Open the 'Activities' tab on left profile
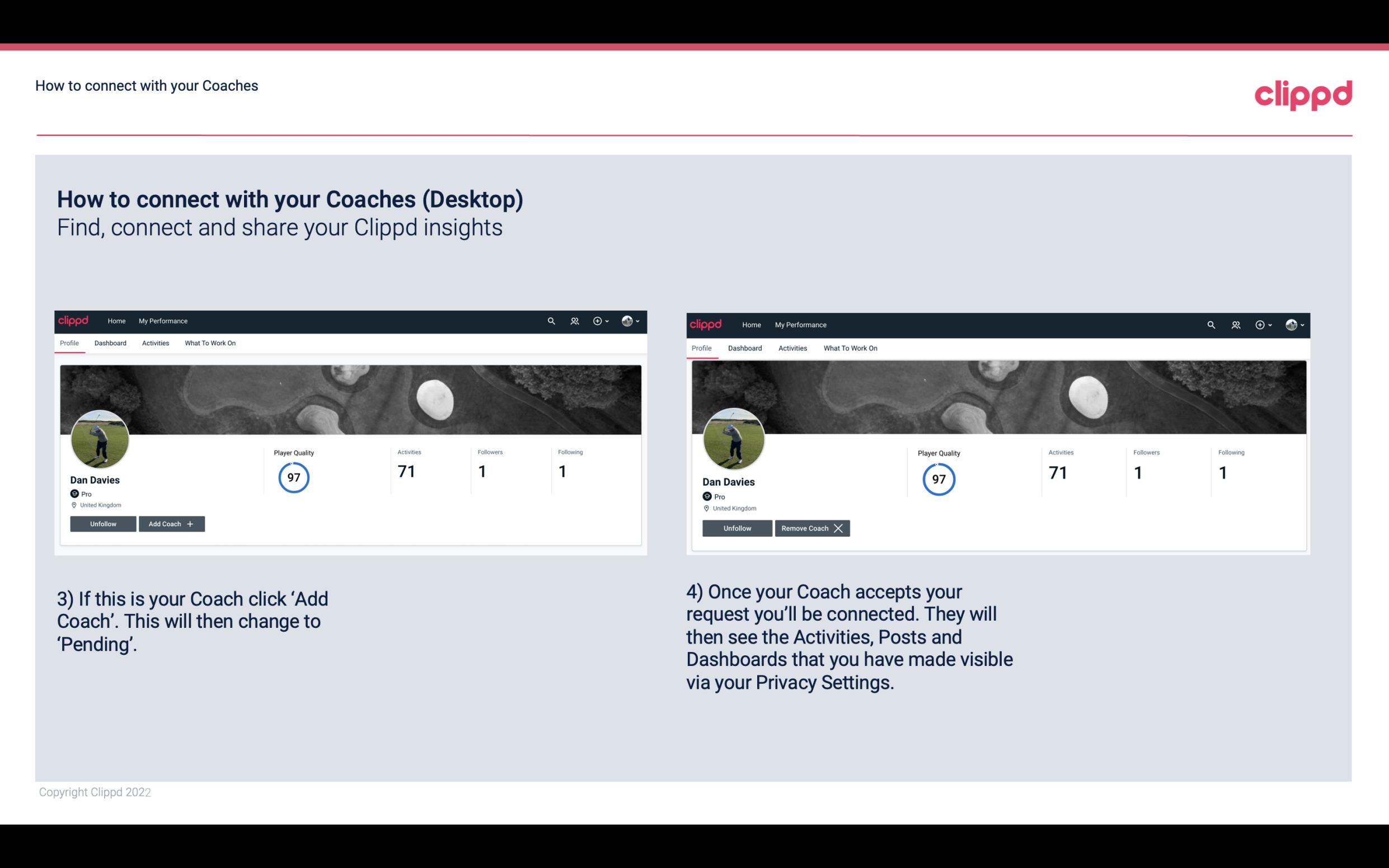The width and height of the screenshot is (1389, 868). pyautogui.click(x=155, y=343)
